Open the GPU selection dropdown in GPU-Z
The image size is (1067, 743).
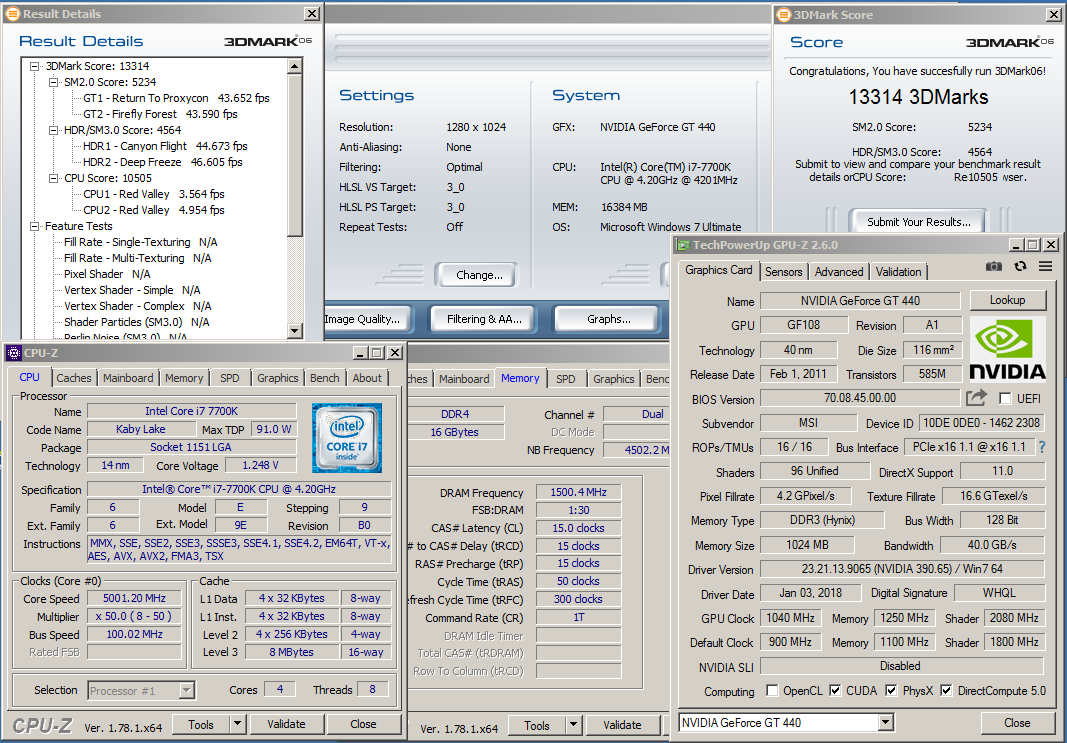885,723
